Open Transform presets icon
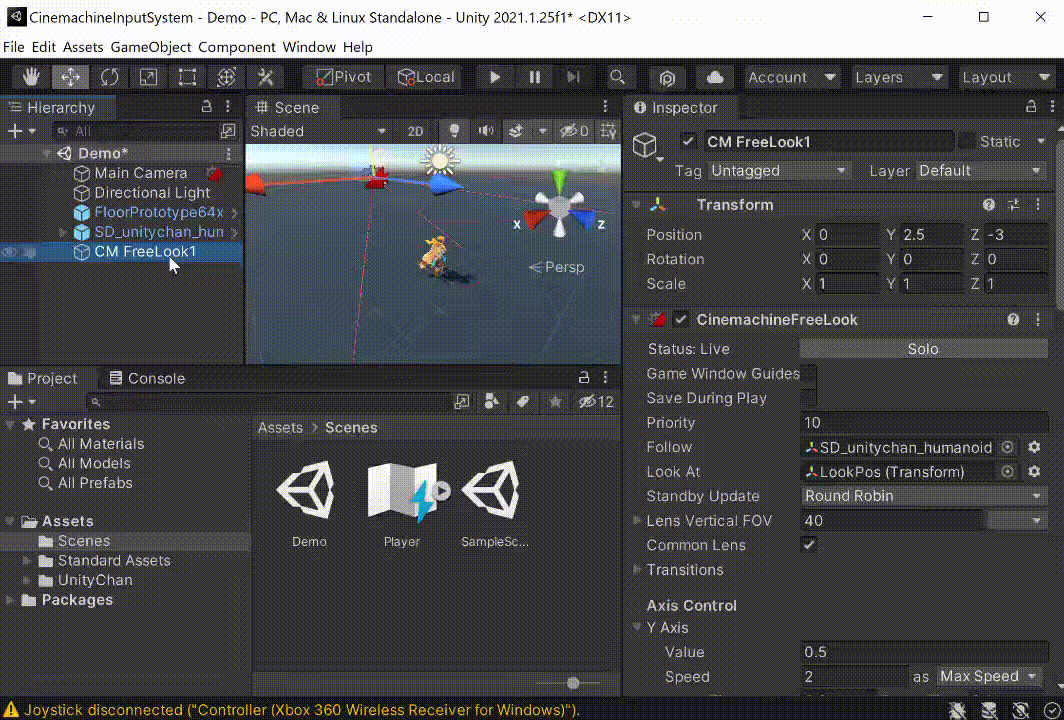 tap(1013, 204)
